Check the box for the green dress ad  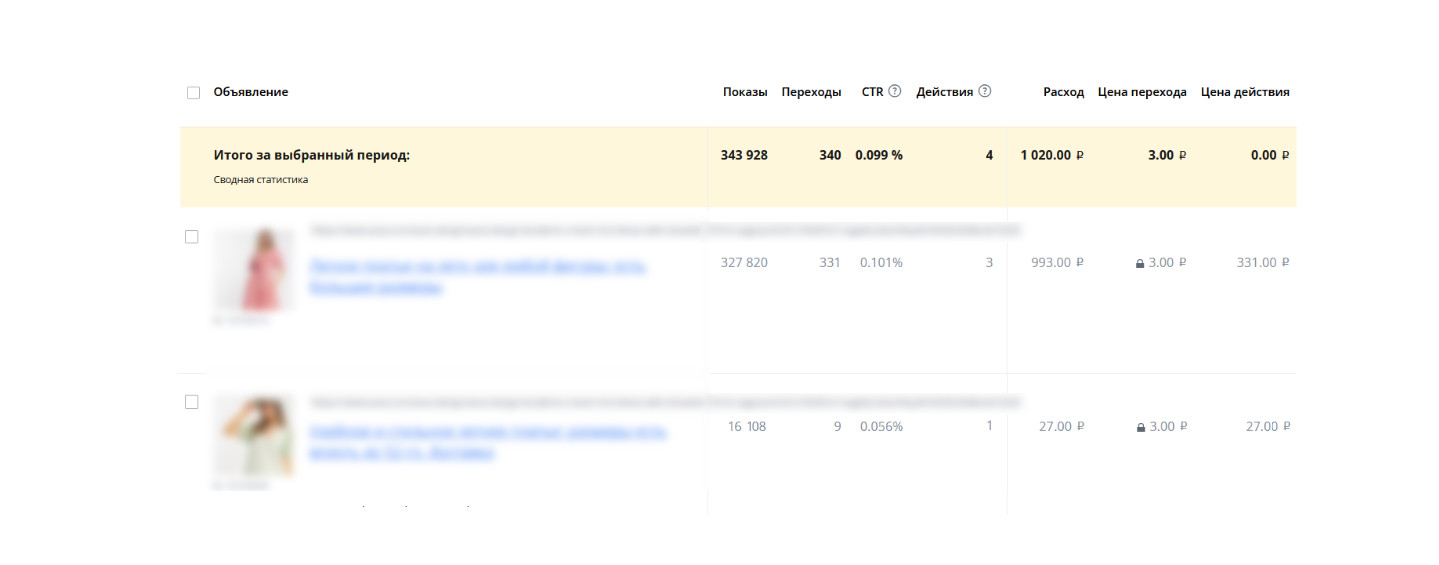192,402
